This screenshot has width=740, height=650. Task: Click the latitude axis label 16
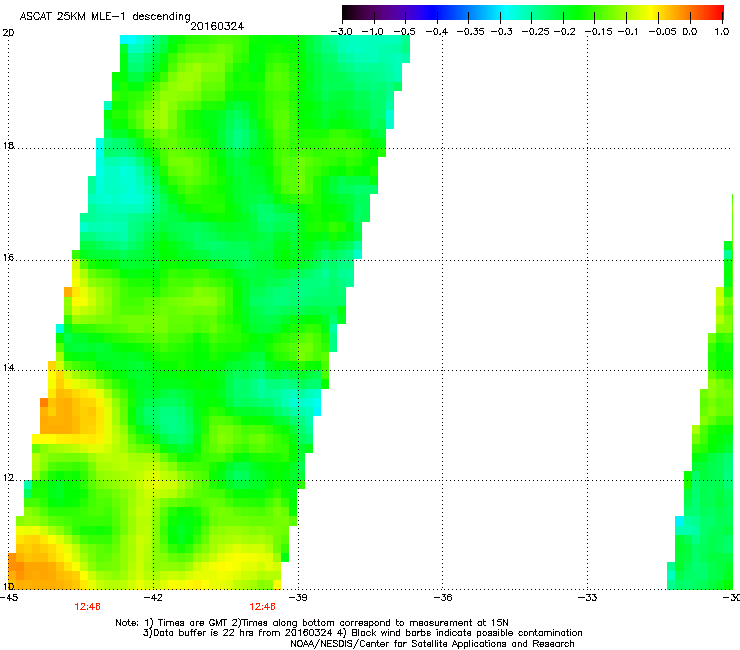point(8,258)
